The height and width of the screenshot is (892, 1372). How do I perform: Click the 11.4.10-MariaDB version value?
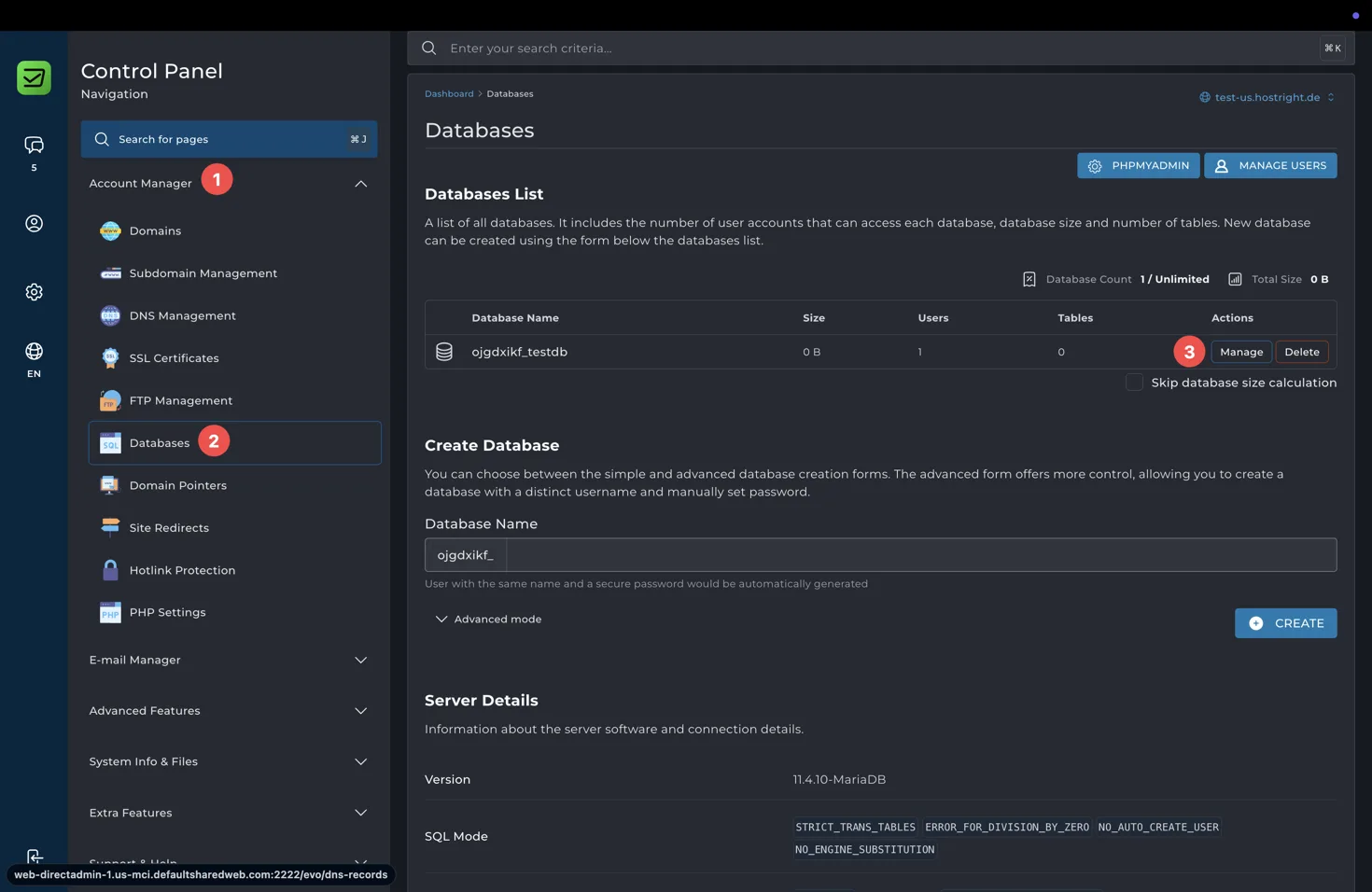pos(839,779)
